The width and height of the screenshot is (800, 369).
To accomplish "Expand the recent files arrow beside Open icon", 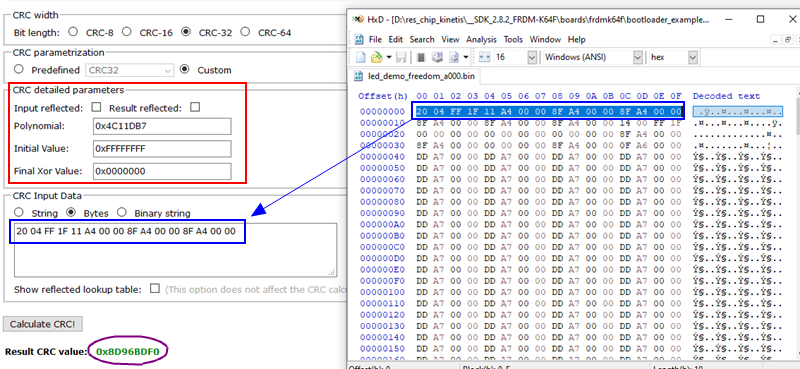I will click(388, 57).
